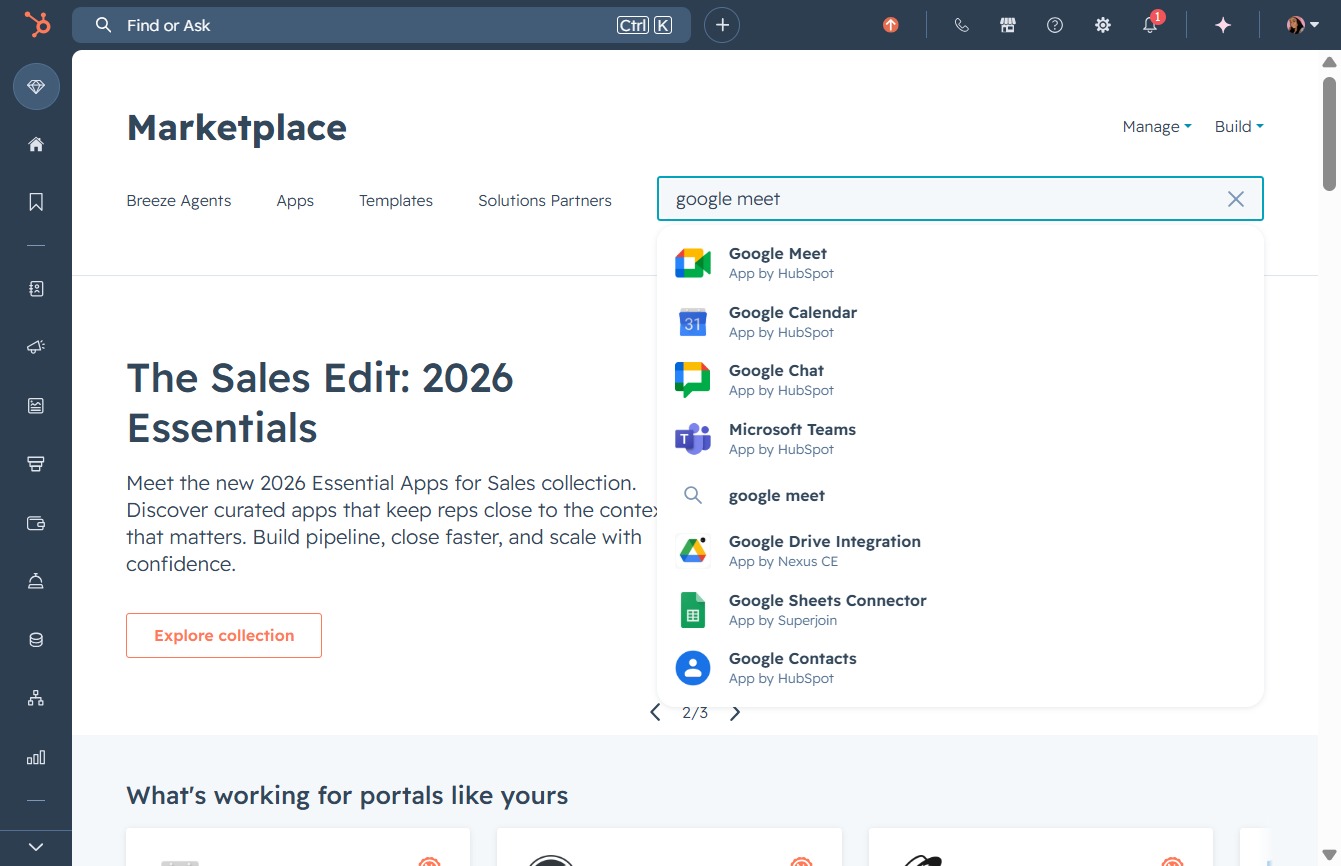Click the create new plus button

(722, 25)
